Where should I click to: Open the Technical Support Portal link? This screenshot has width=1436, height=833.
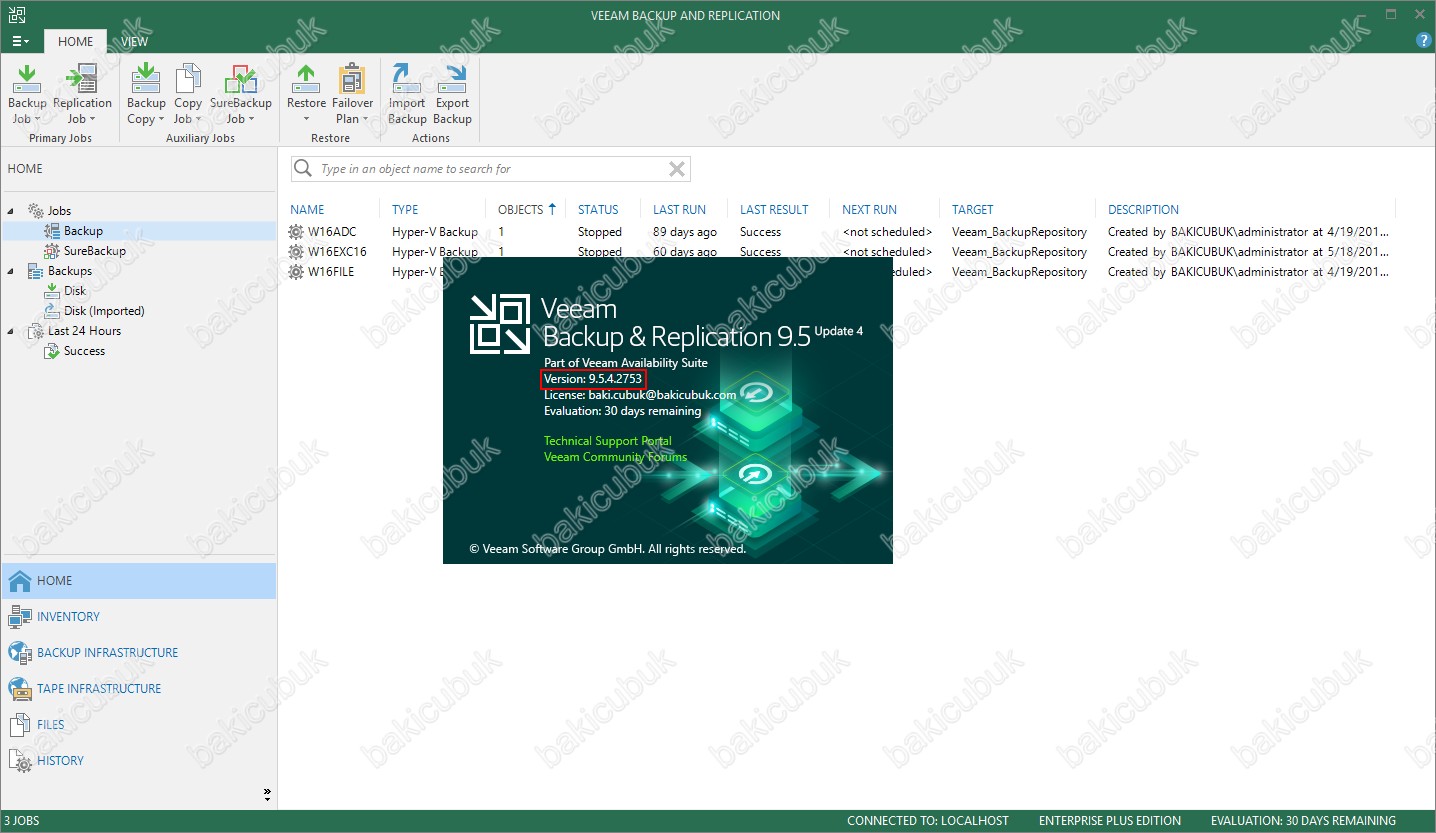point(607,441)
